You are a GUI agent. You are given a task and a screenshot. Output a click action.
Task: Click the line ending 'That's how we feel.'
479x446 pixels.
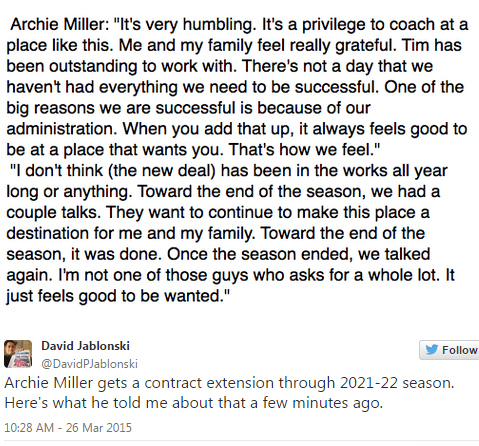[193, 150]
